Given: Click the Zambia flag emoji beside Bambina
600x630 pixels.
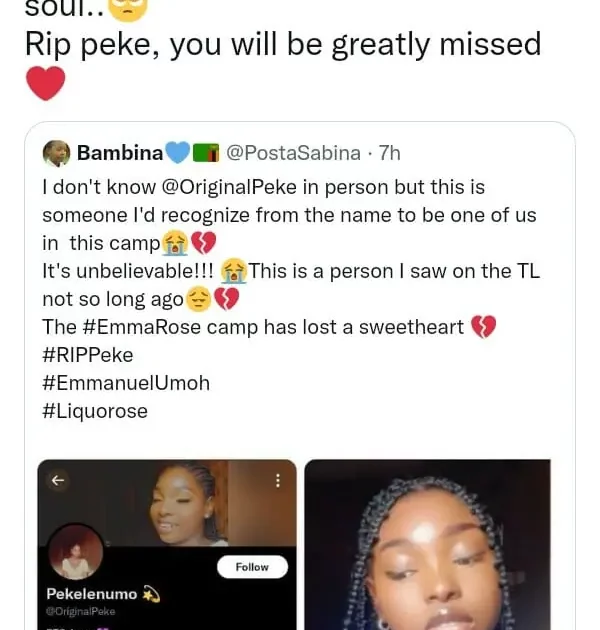Looking at the screenshot, I should tap(205, 153).
